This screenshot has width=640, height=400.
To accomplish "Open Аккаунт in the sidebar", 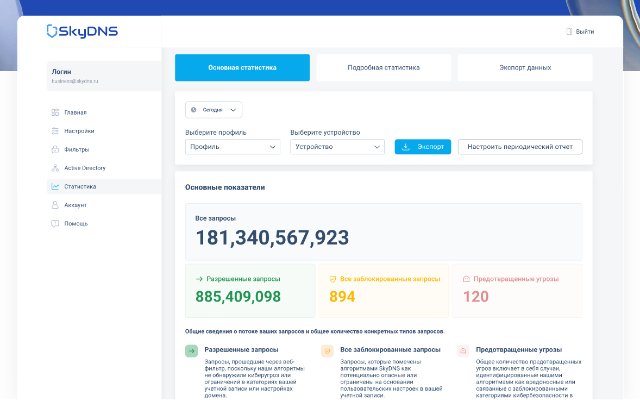I will click(x=104, y=205).
